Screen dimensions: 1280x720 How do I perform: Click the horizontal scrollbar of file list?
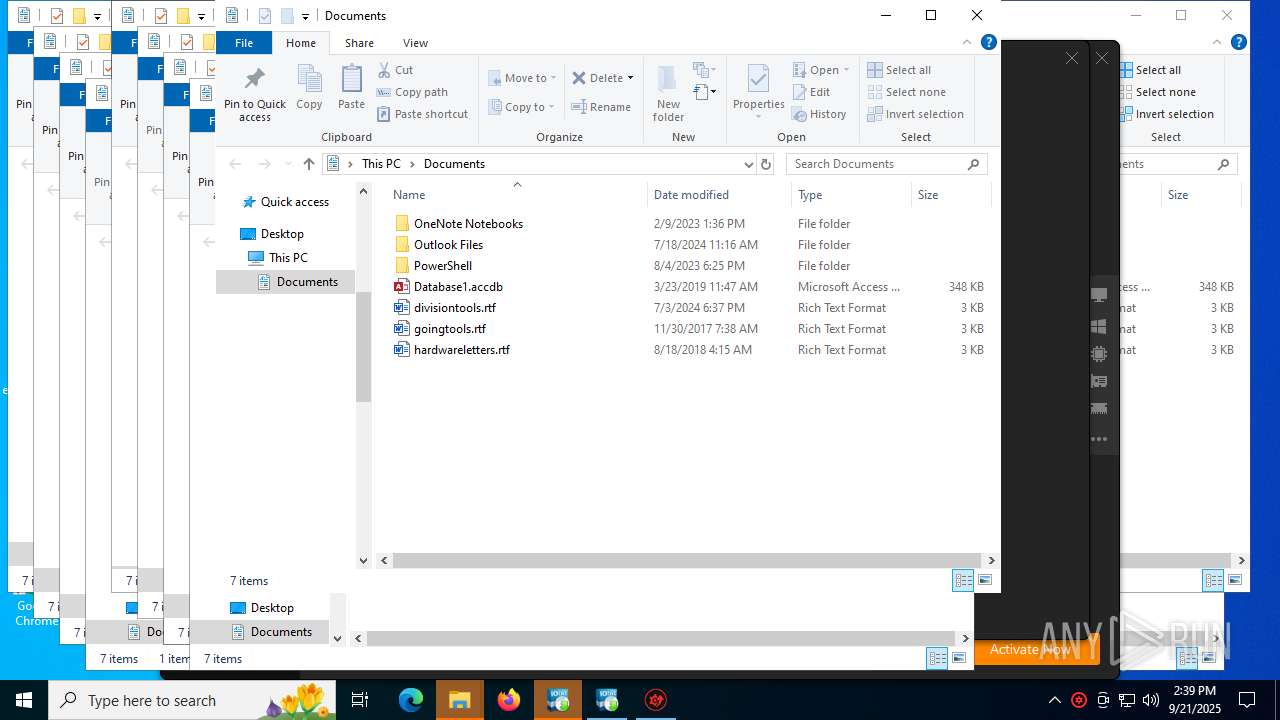tap(686, 561)
